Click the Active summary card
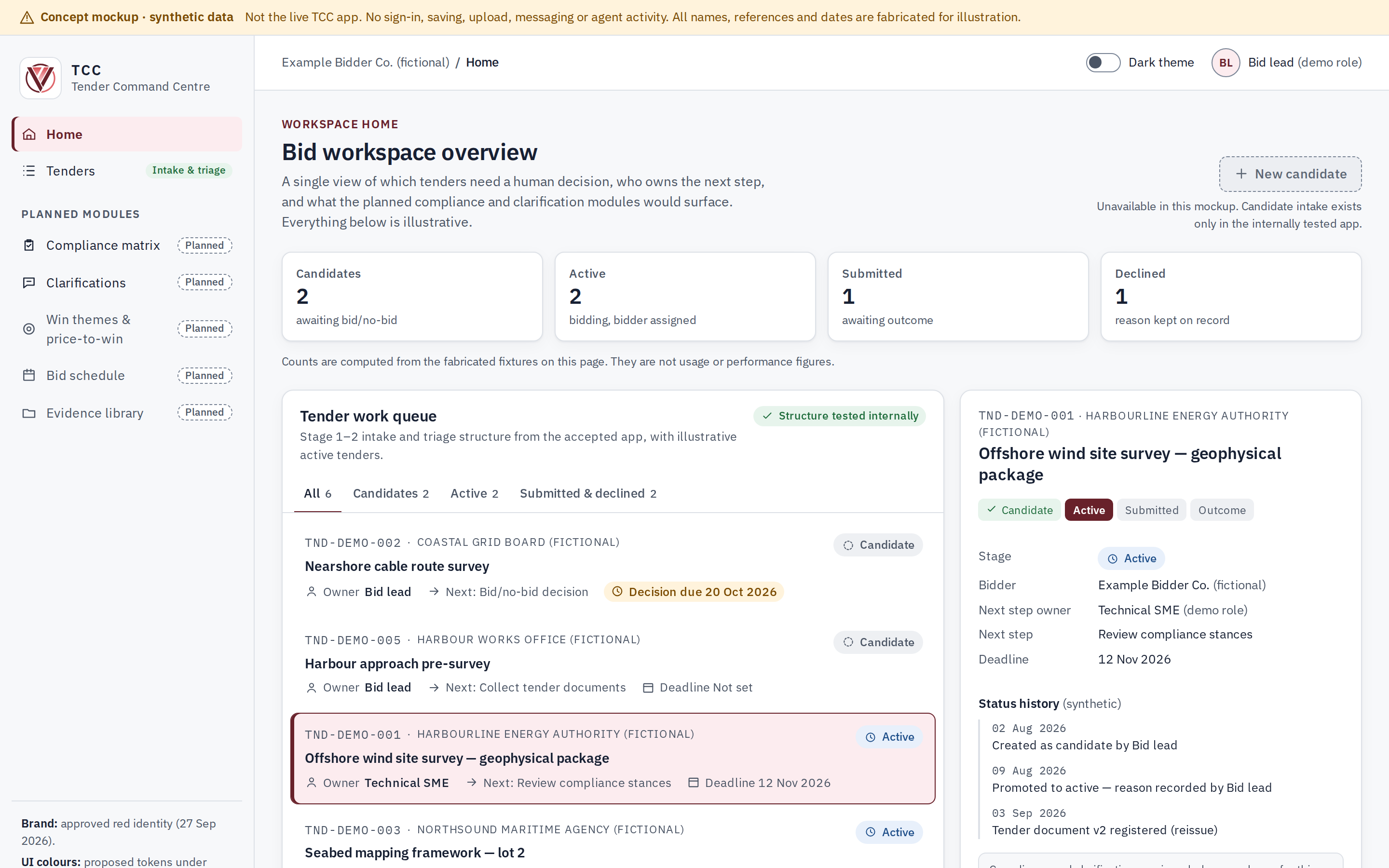Image resolution: width=1389 pixels, height=868 pixels. (x=685, y=297)
